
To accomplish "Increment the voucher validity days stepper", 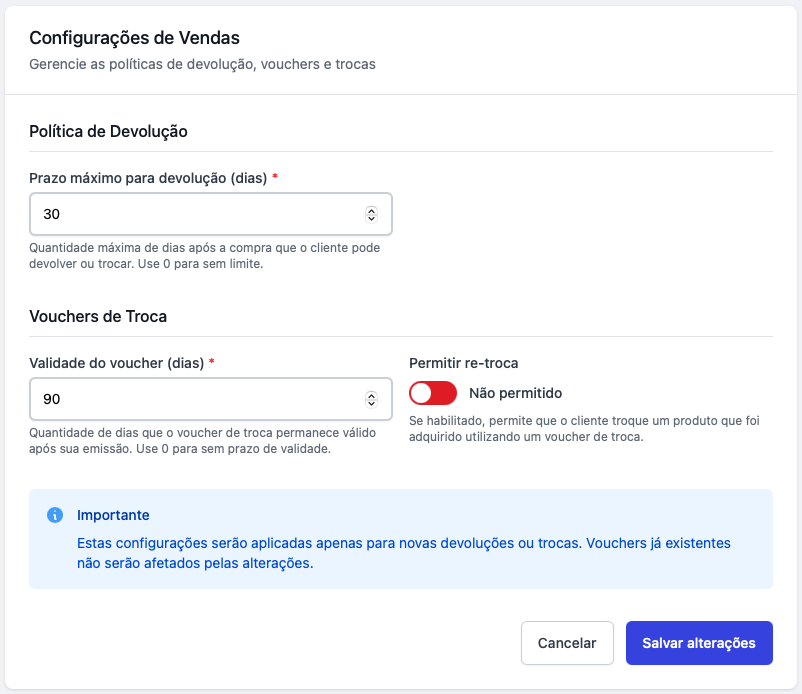I will (x=371, y=395).
